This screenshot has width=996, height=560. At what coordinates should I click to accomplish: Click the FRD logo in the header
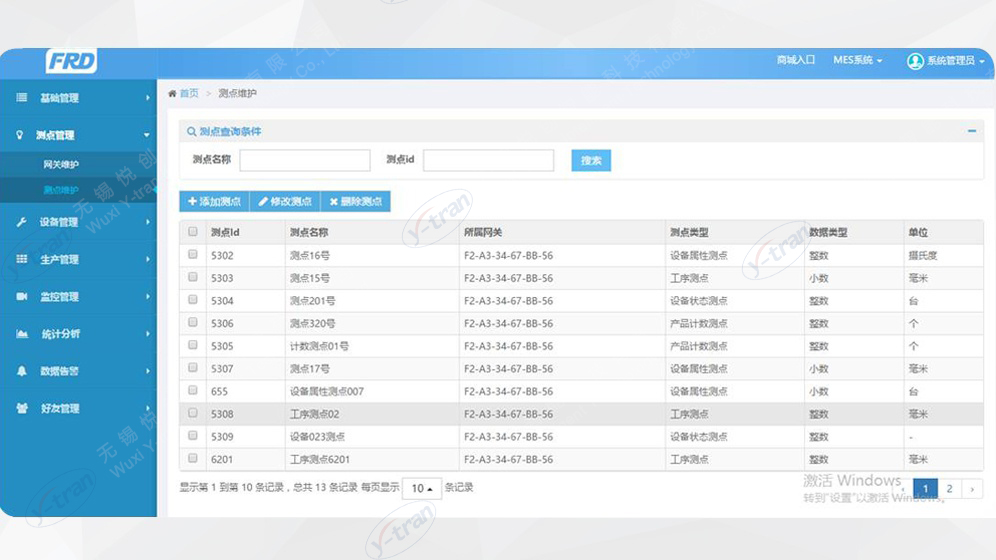[x=71, y=62]
